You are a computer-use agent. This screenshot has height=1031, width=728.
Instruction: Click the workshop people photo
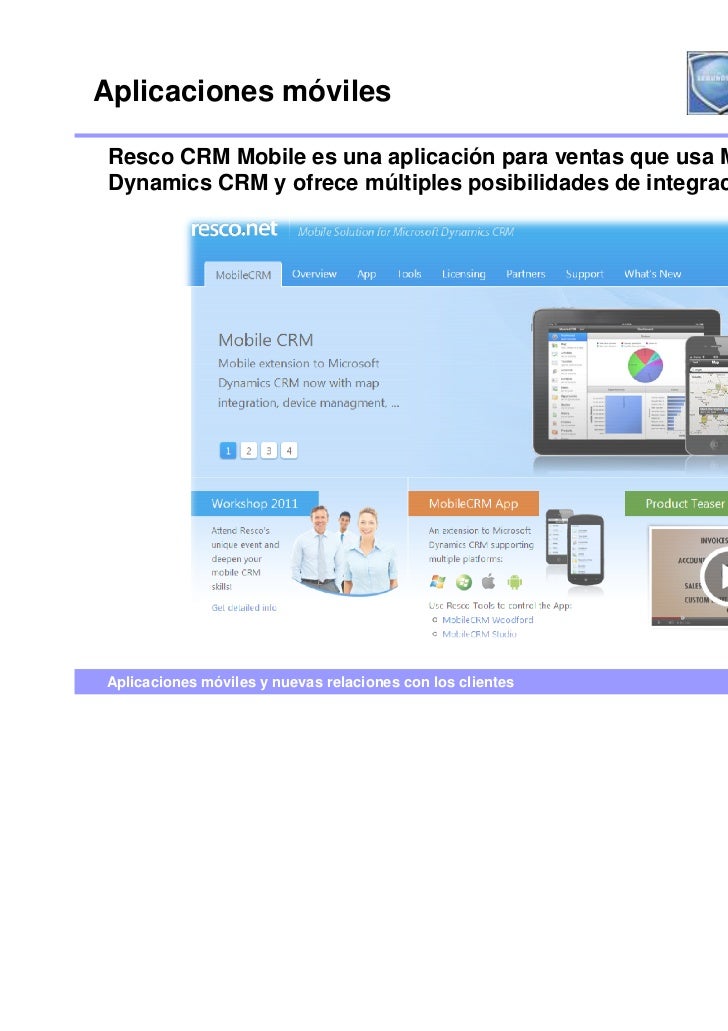[x=345, y=550]
